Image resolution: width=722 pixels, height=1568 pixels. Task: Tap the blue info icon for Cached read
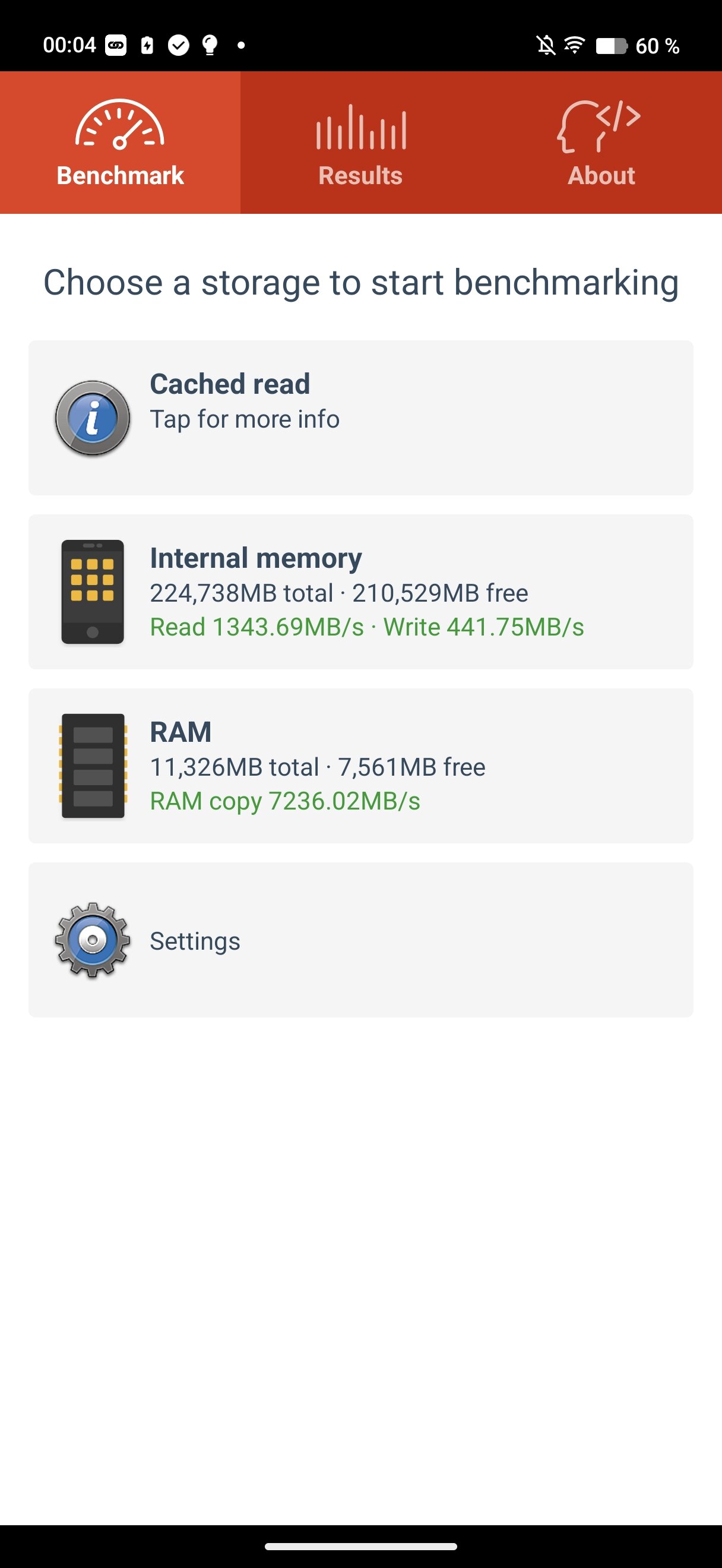[x=93, y=418]
